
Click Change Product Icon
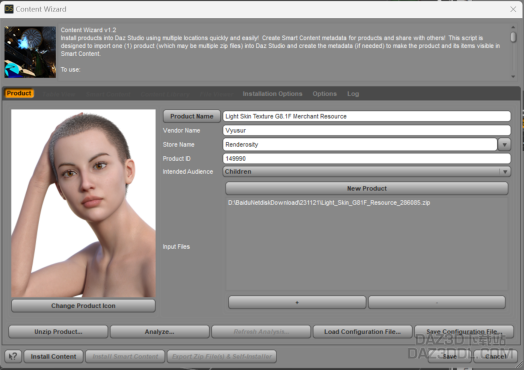[83, 306]
